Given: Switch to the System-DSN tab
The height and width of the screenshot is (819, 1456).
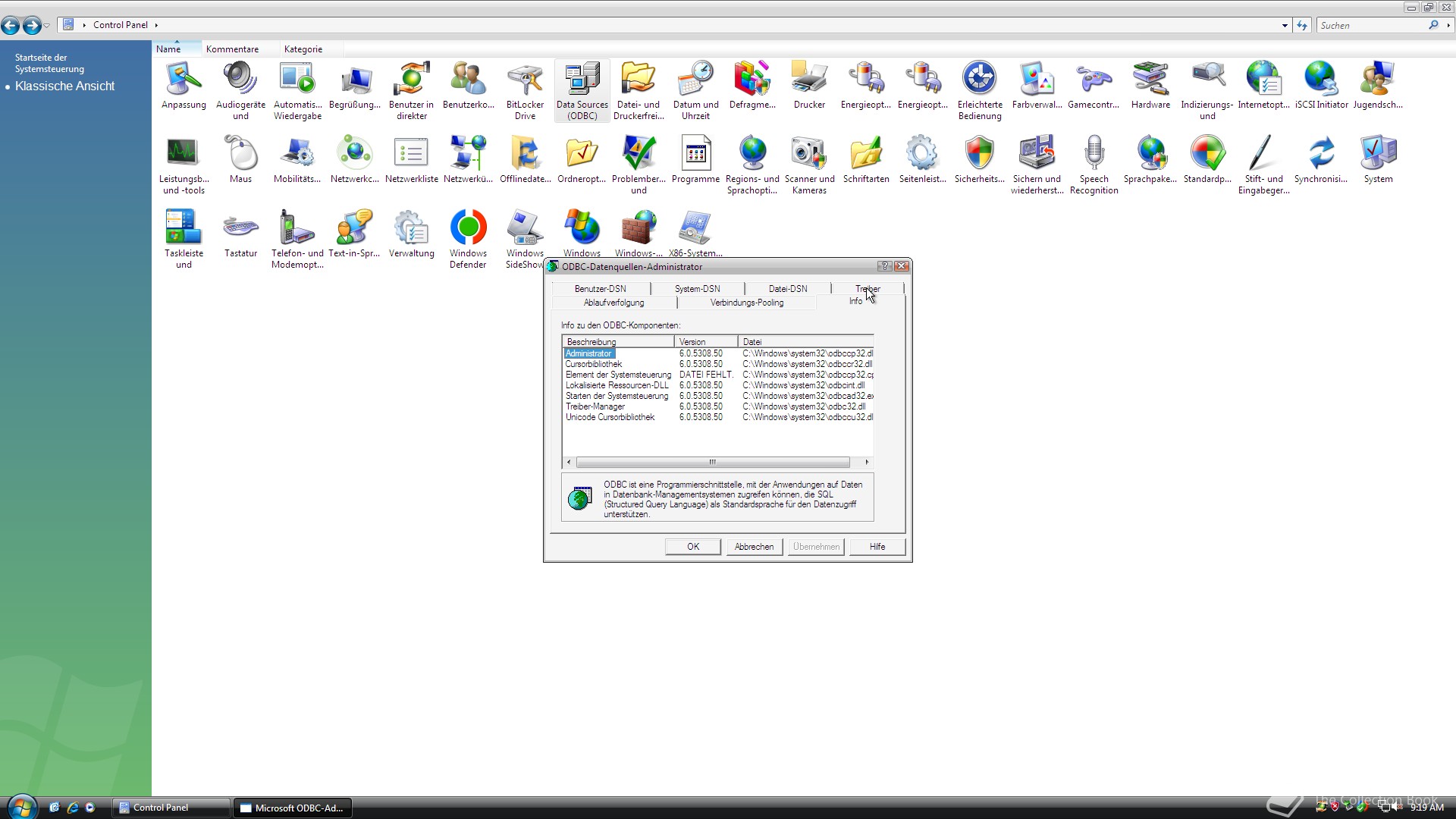Looking at the screenshot, I should (x=697, y=288).
